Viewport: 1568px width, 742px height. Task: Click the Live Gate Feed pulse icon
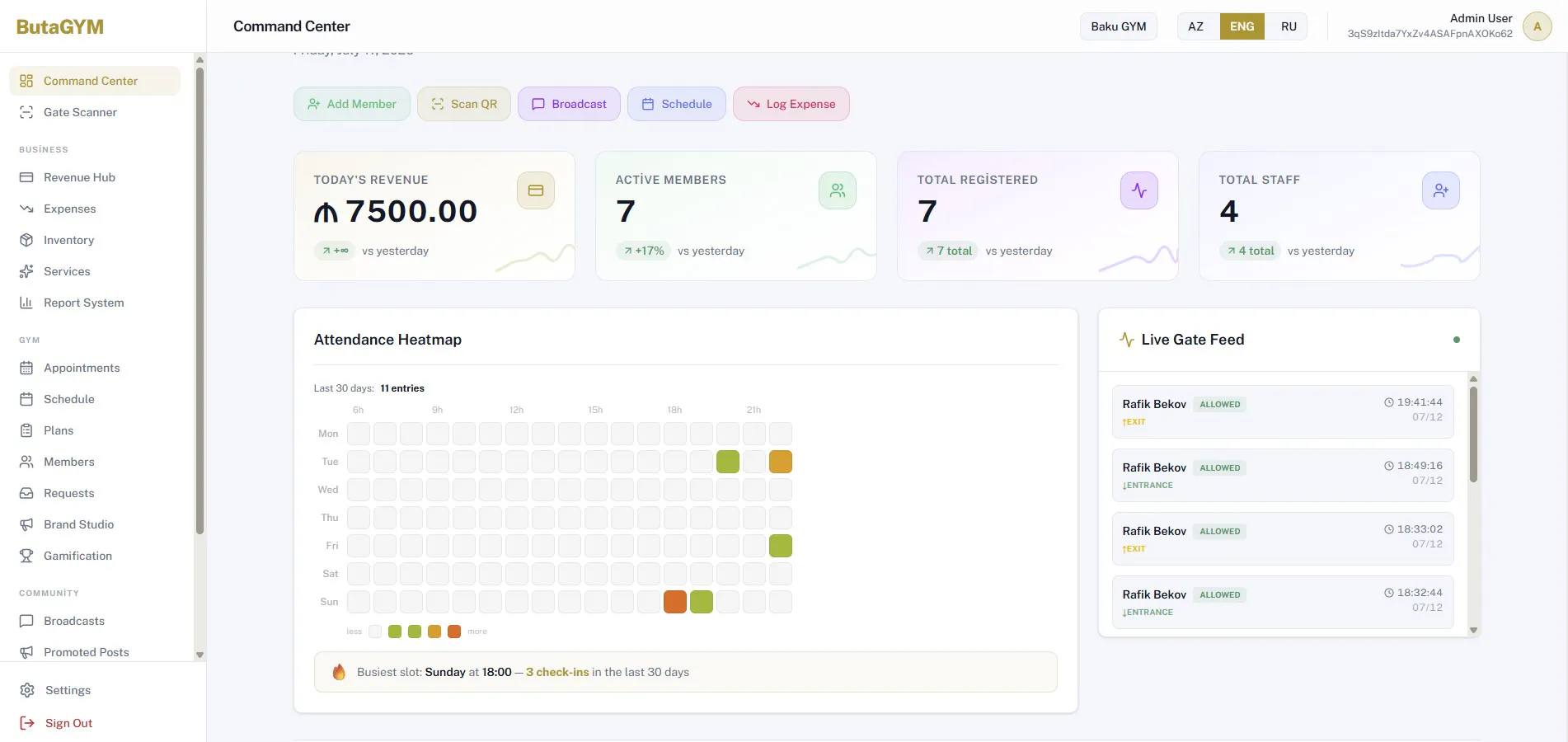[1127, 340]
